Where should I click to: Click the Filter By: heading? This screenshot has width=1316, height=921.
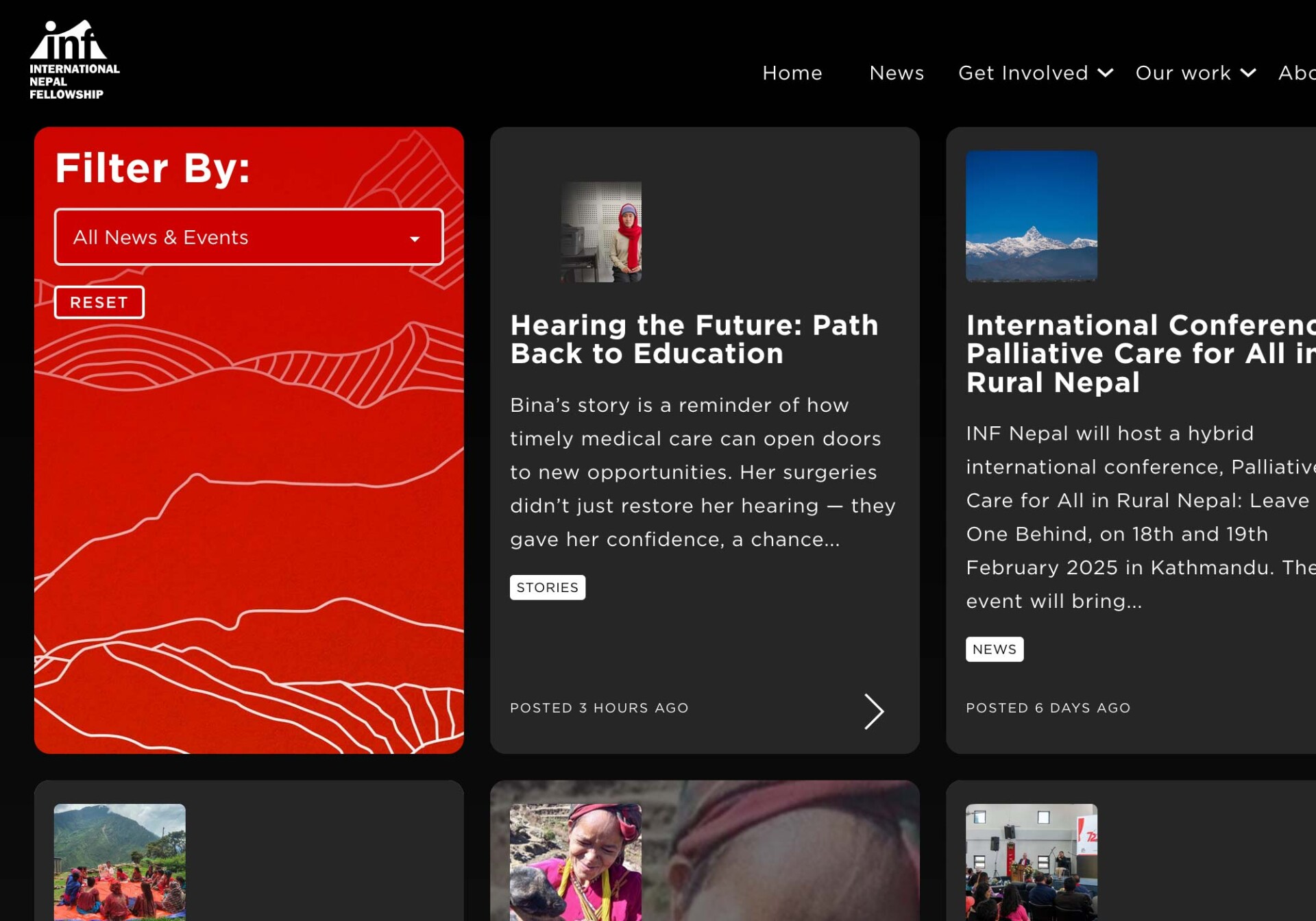click(153, 169)
